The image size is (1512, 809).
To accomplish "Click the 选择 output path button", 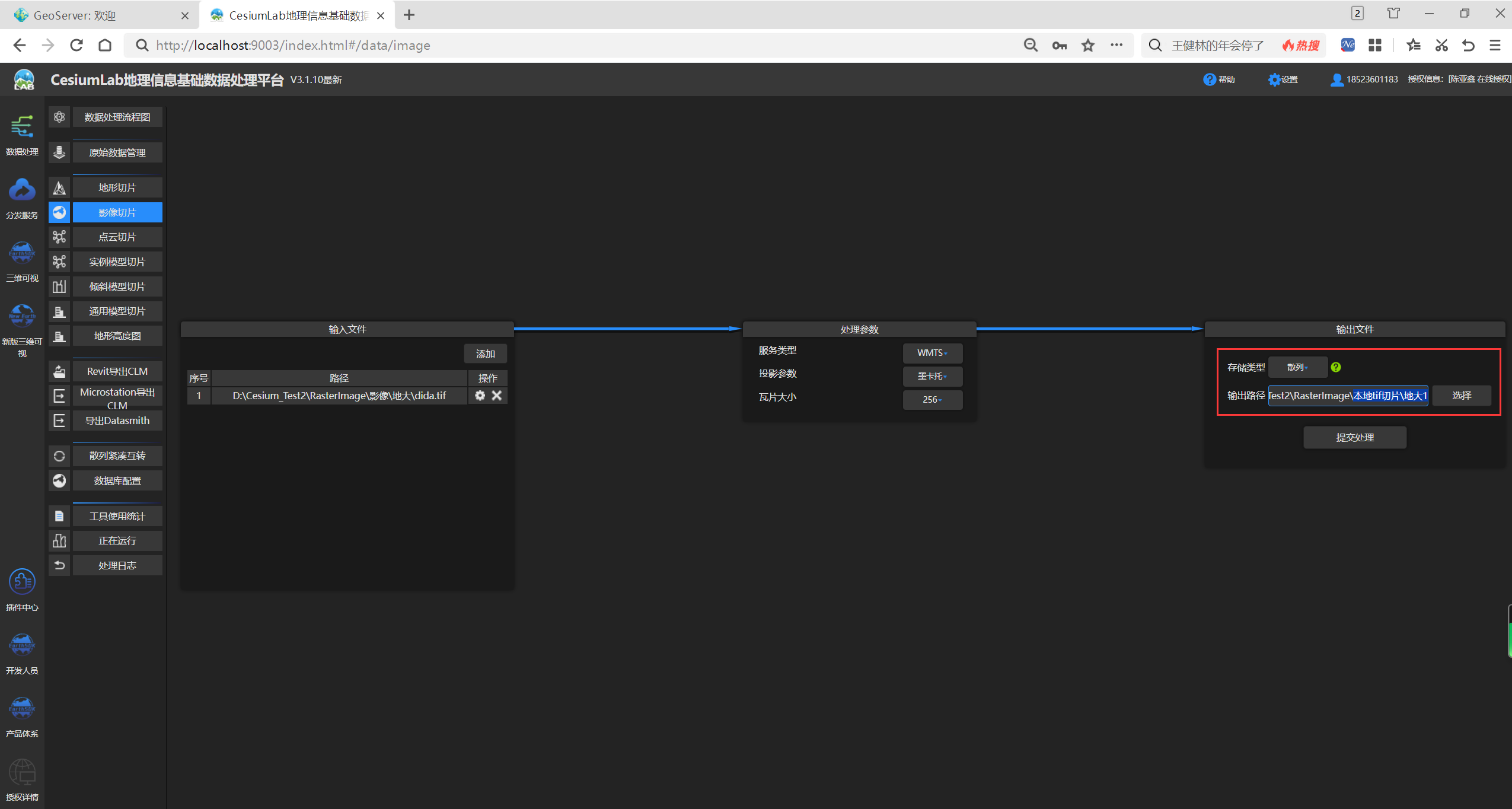I will click(x=1462, y=395).
